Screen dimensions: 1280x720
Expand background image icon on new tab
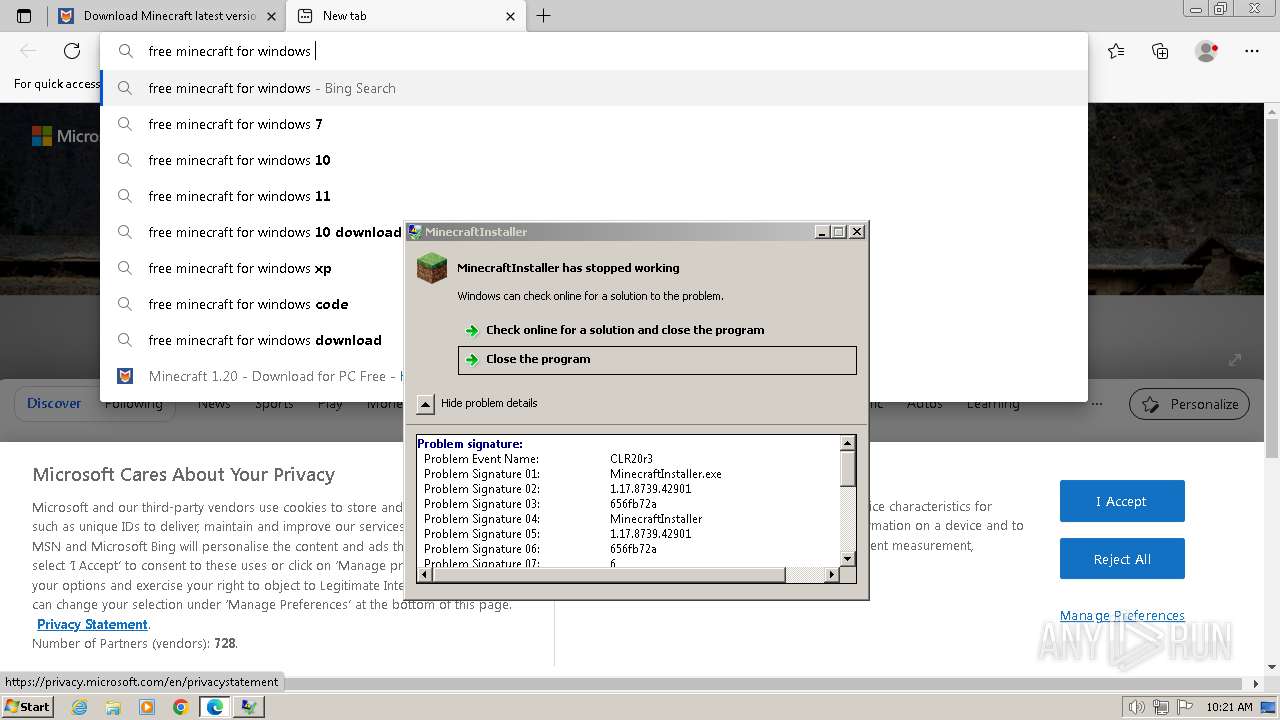(x=1235, y=360)
